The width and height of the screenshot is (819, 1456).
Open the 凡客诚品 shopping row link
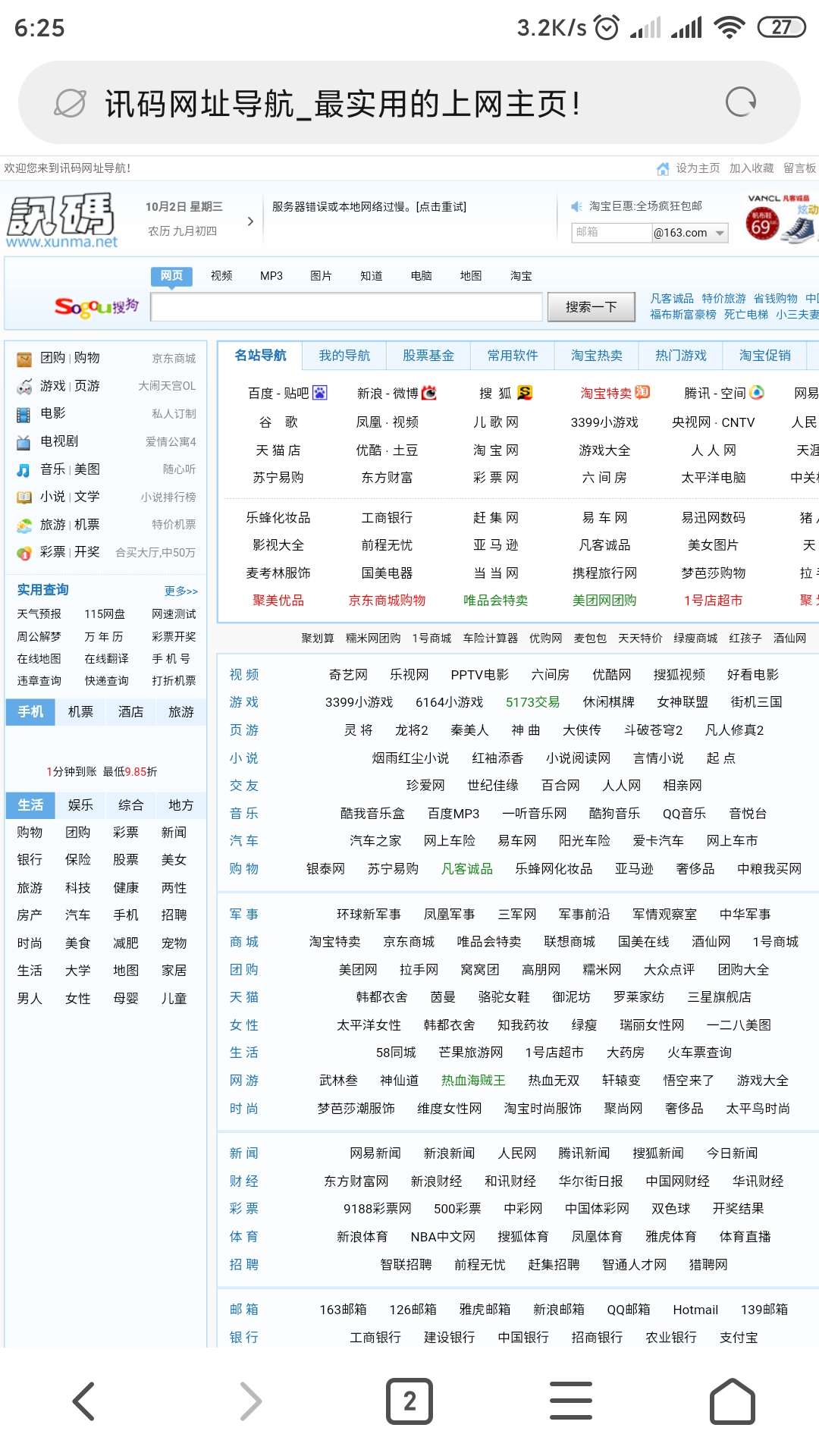(467, 869)
